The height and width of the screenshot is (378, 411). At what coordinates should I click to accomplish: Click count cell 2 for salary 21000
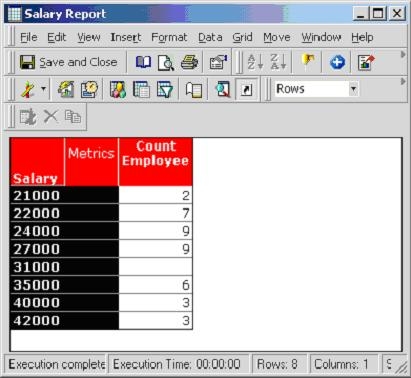(x=156, y=195)
